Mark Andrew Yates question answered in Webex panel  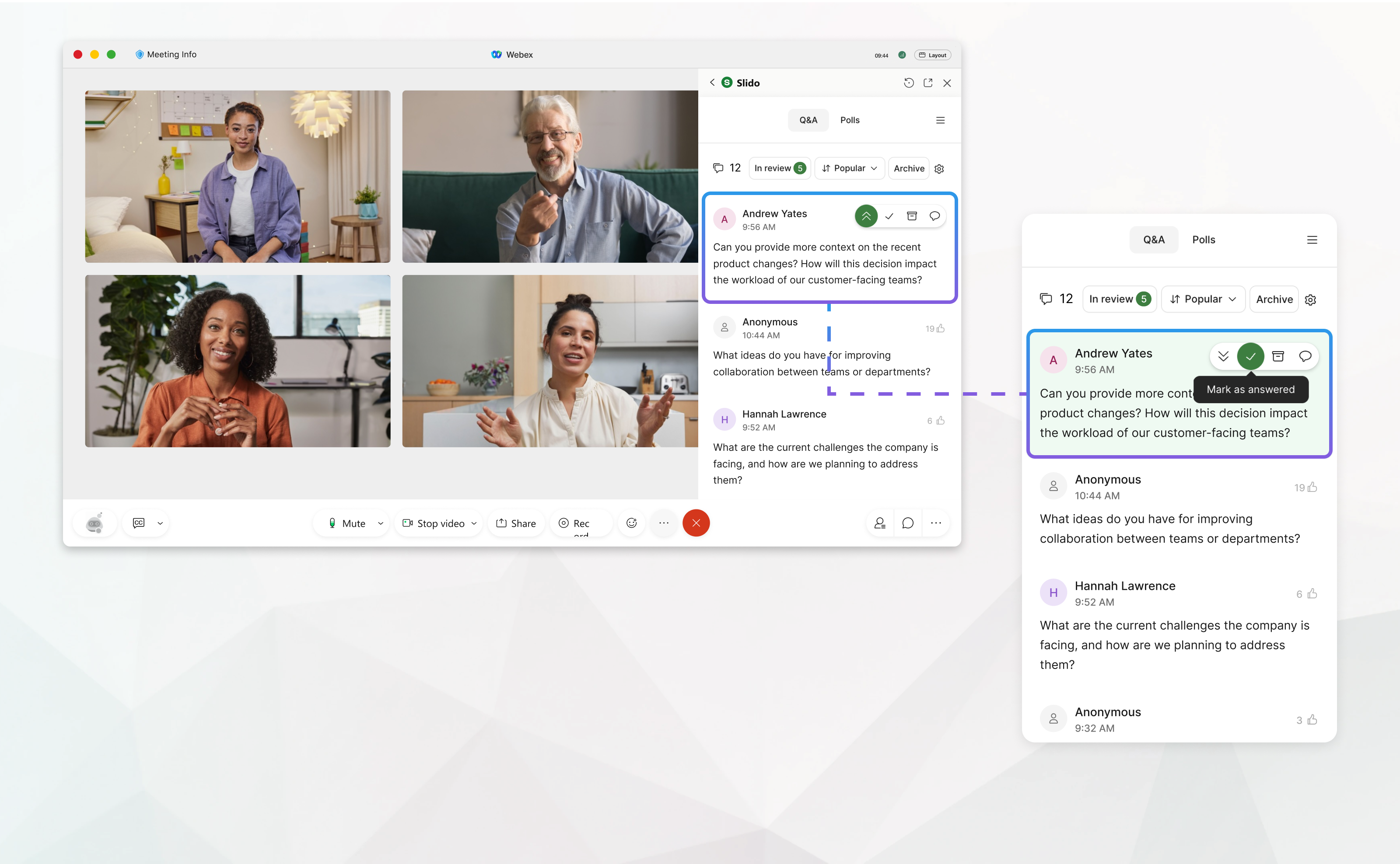tap(889, 216)
